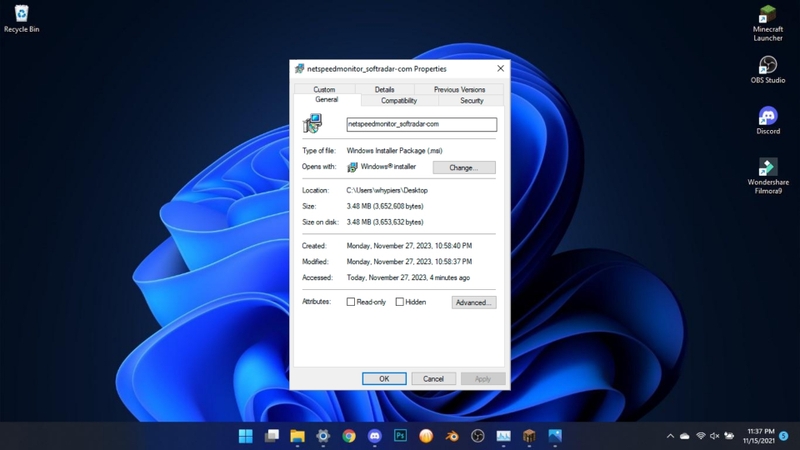The image size is (800, 450).
Task: Open Discord from the taskbar
Action: coord(374,436)
